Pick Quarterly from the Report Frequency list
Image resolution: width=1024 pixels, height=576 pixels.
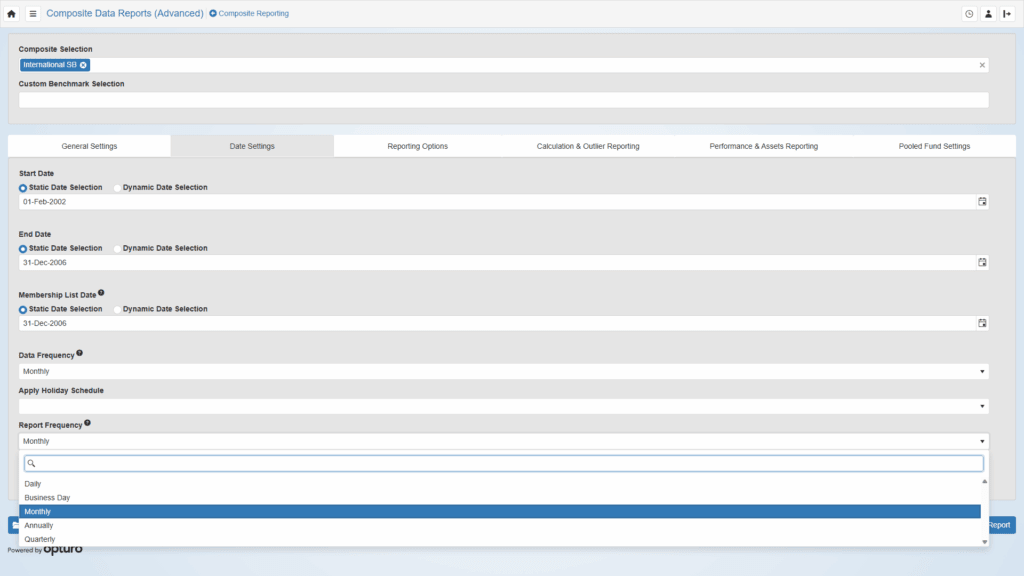click(x=40, y=539)
